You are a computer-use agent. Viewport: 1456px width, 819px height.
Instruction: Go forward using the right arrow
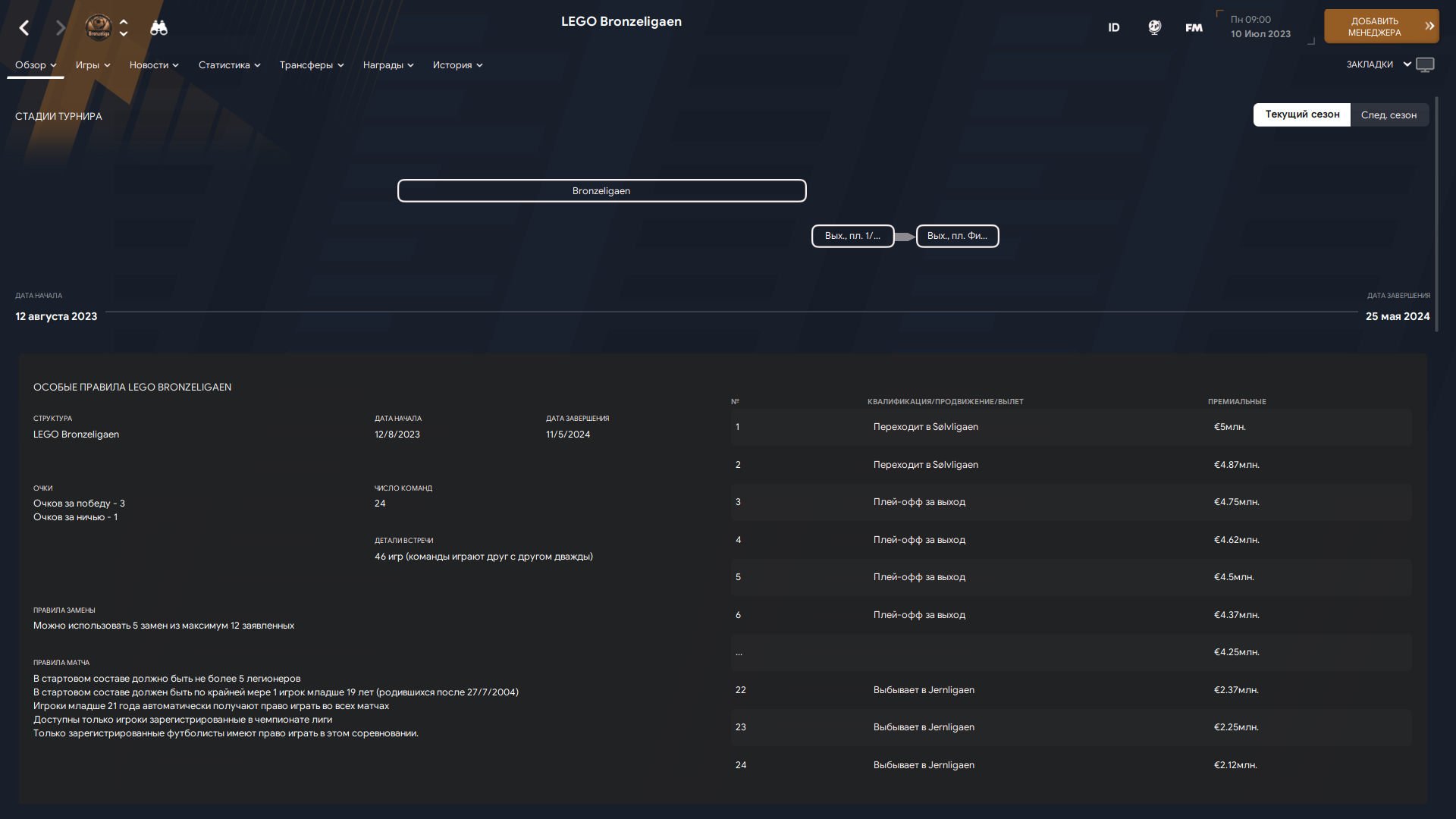tap(61, 28)
